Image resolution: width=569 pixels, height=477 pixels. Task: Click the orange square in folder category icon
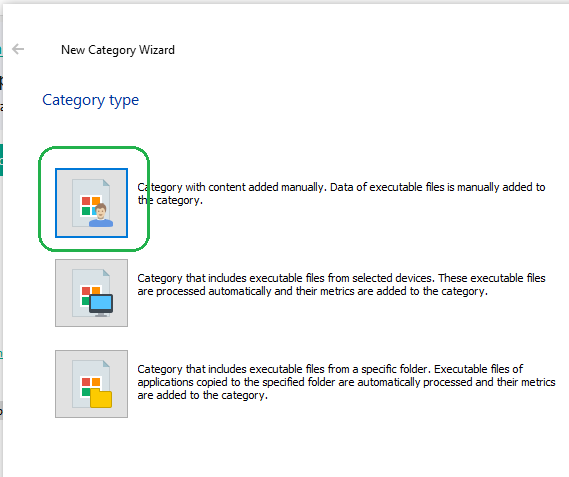tap(96, 382)
